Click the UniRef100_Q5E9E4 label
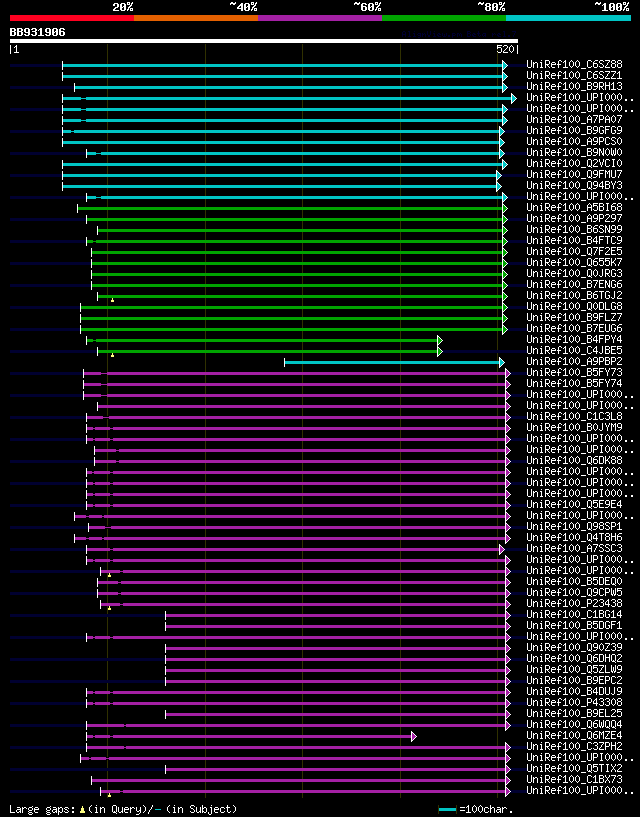The image size is (640, 817). tap(574, 504)
